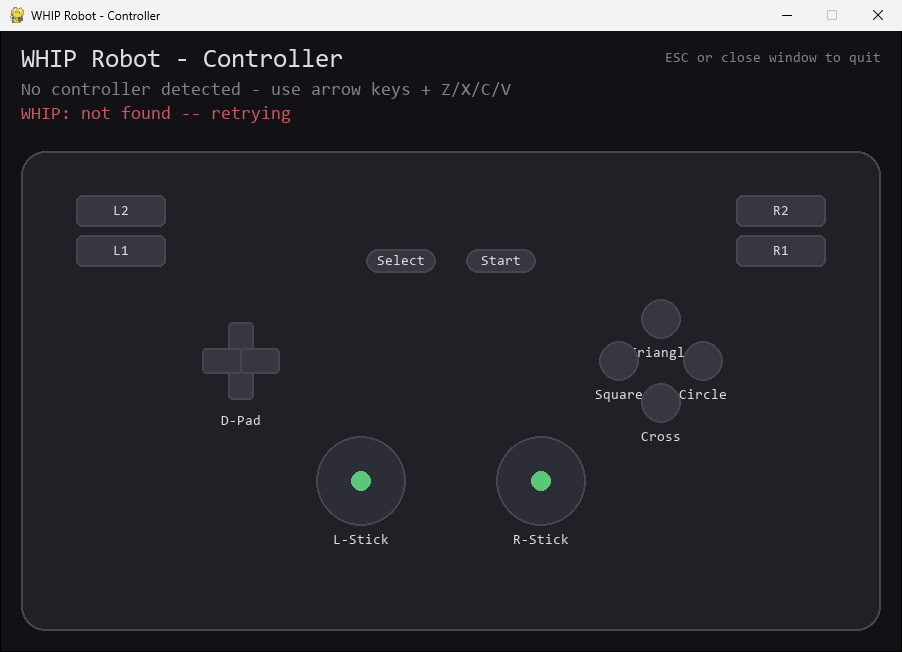Click the 'L-Stick' label

361,540
